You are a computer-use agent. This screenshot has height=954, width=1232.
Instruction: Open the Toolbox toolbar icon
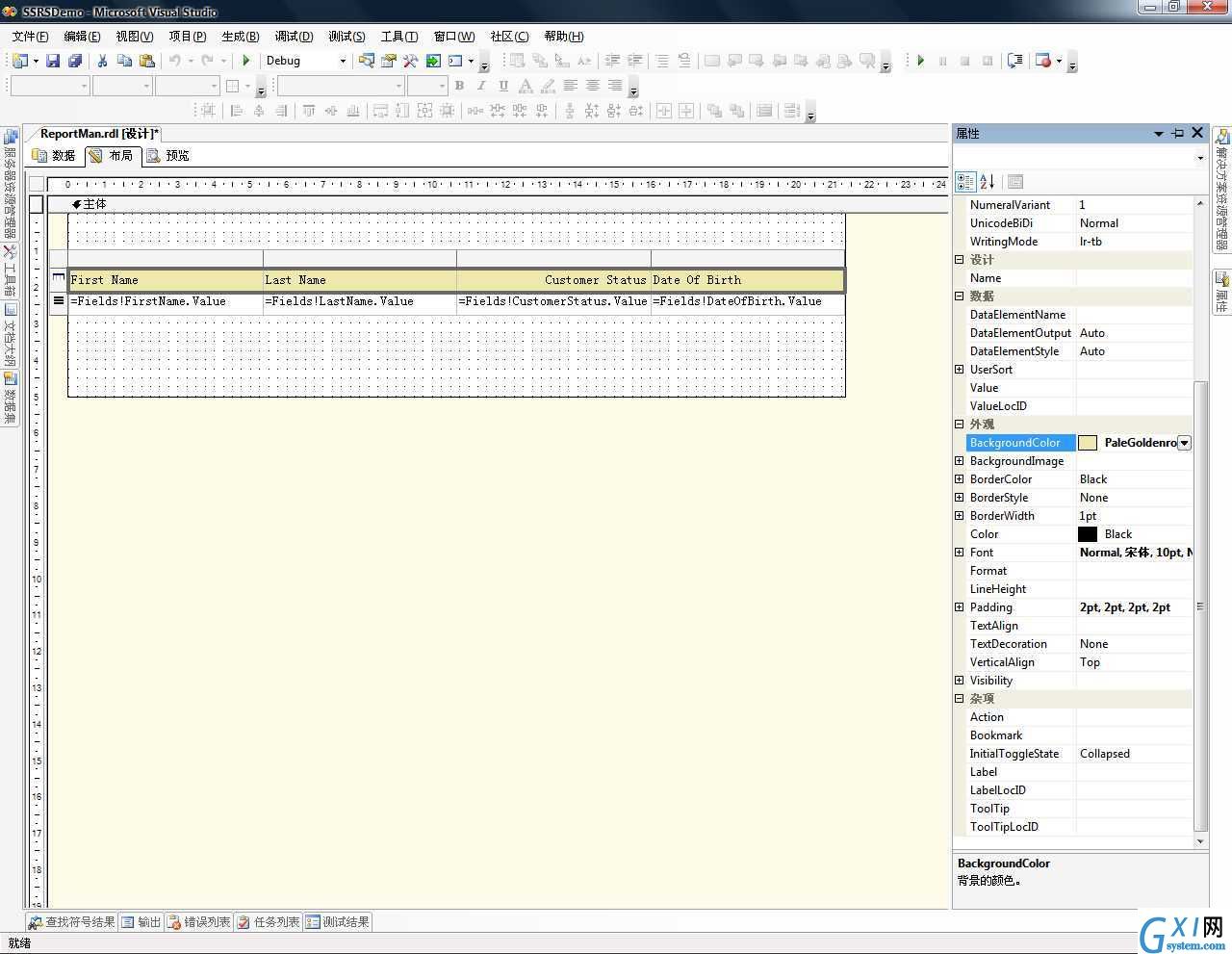point(411,61)
